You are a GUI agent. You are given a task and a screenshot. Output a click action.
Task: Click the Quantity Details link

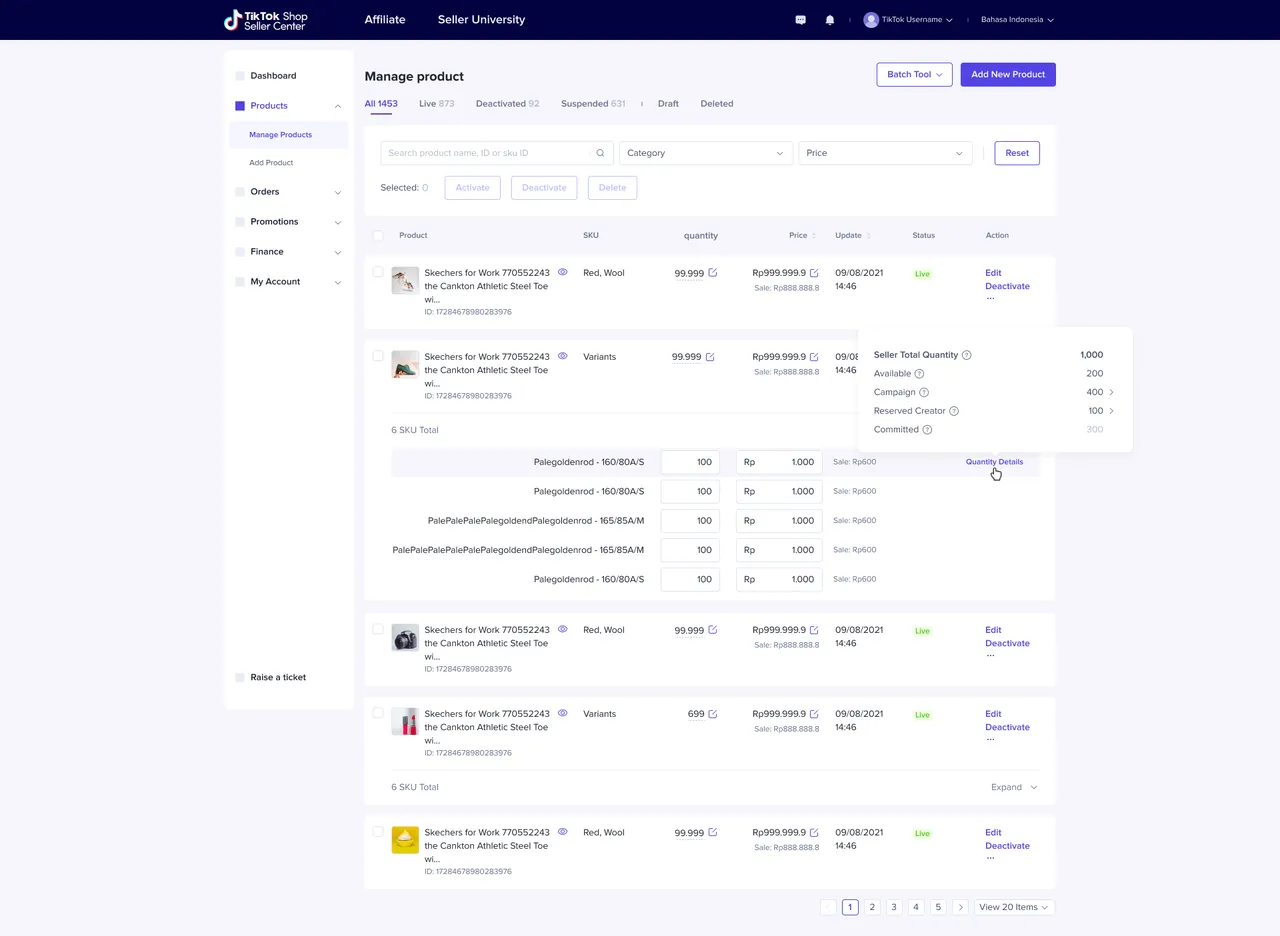click(994, 462)
